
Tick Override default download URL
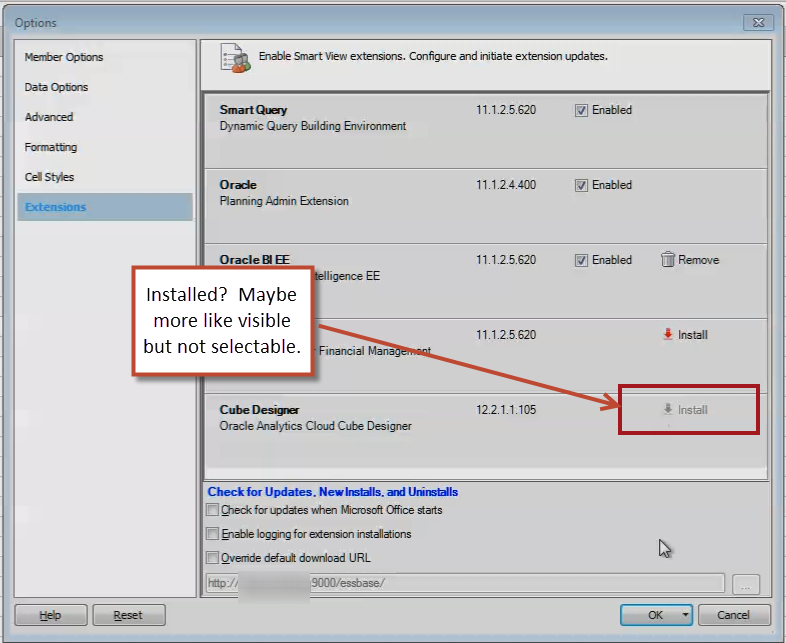[213, 557]
